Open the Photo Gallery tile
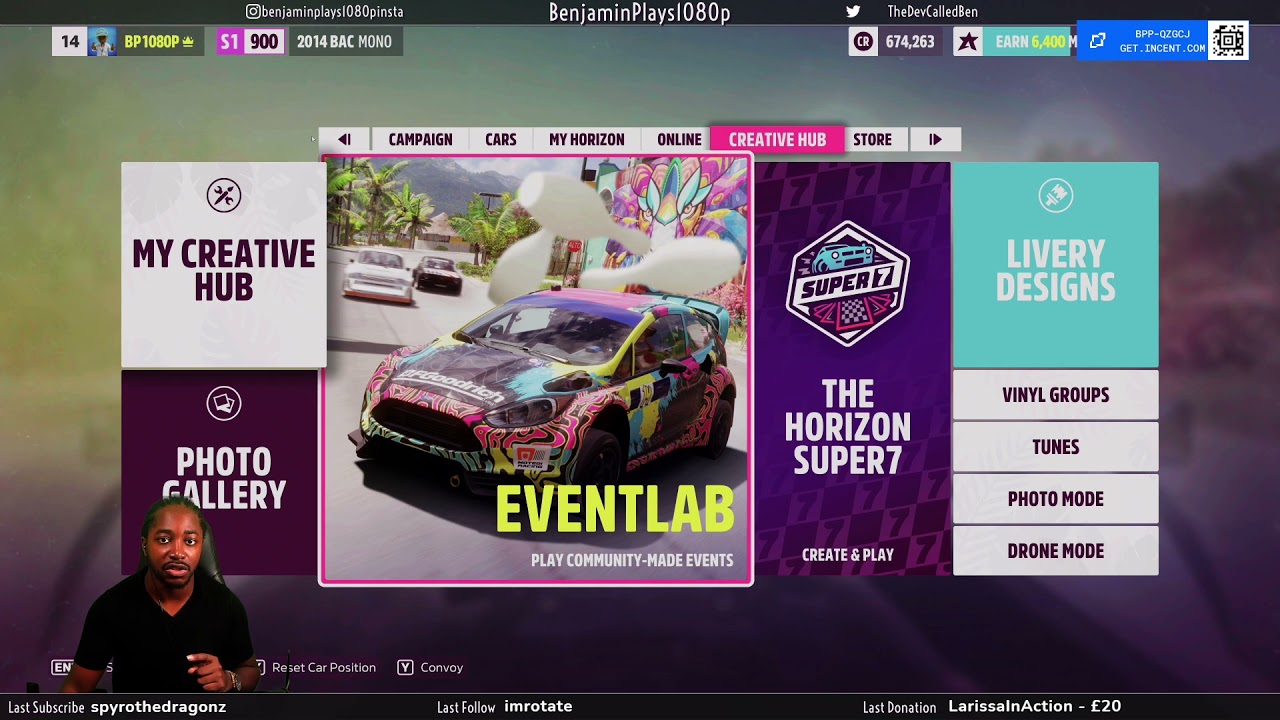This screenshot has width=1280, height=720. 222,472
